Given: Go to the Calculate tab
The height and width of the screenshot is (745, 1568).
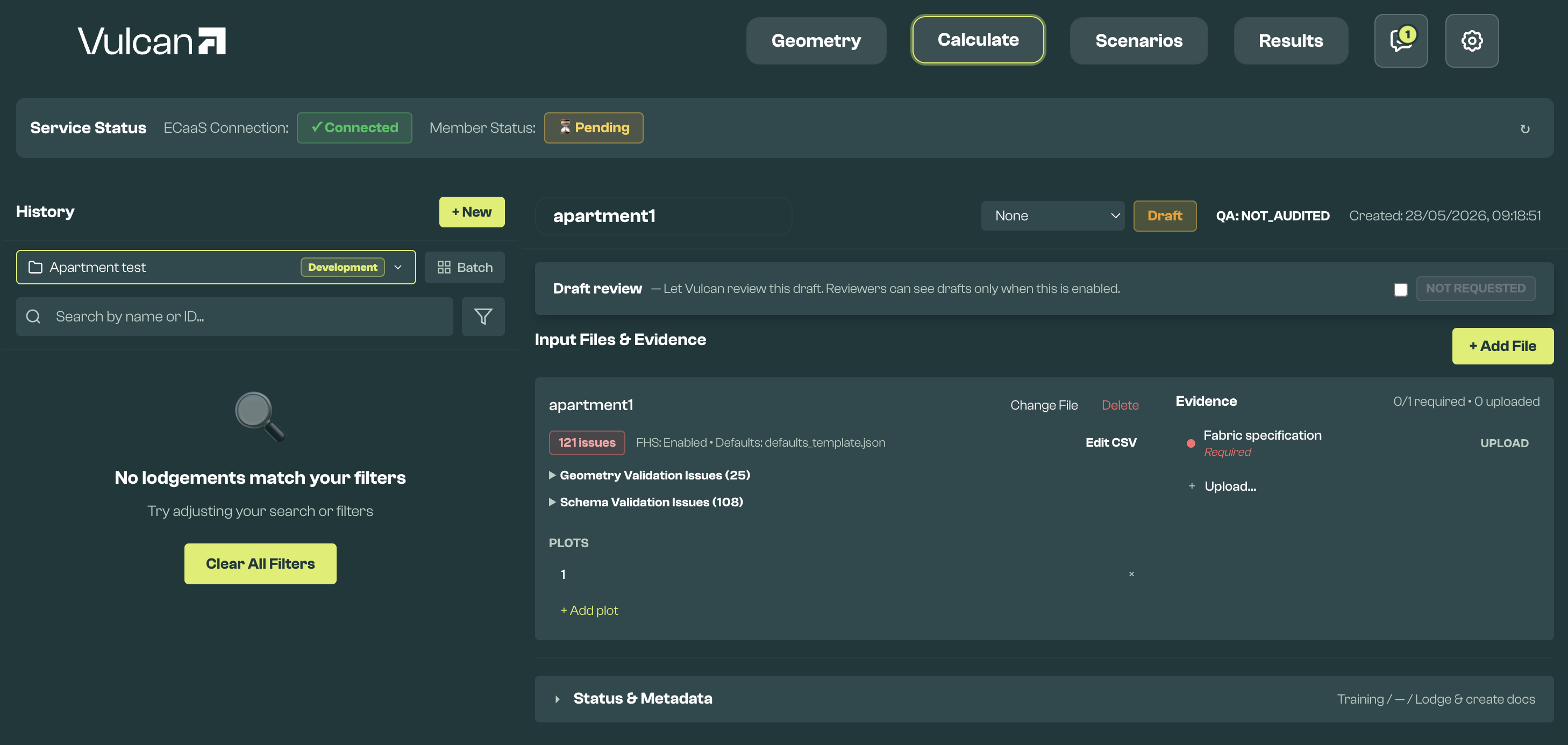Looking at the screenshot, I should (978, 40).
